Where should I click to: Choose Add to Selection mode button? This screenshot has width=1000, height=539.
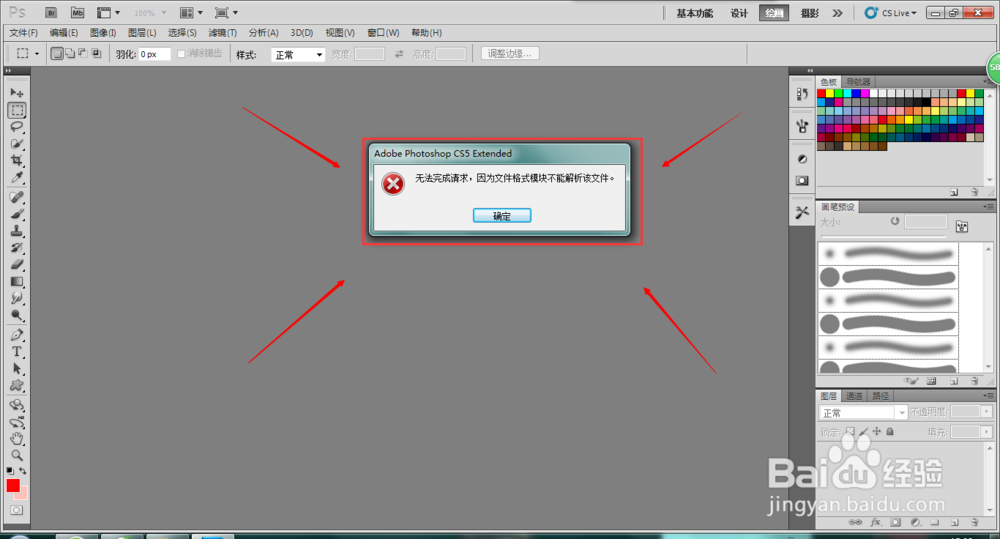click(70, 54)
